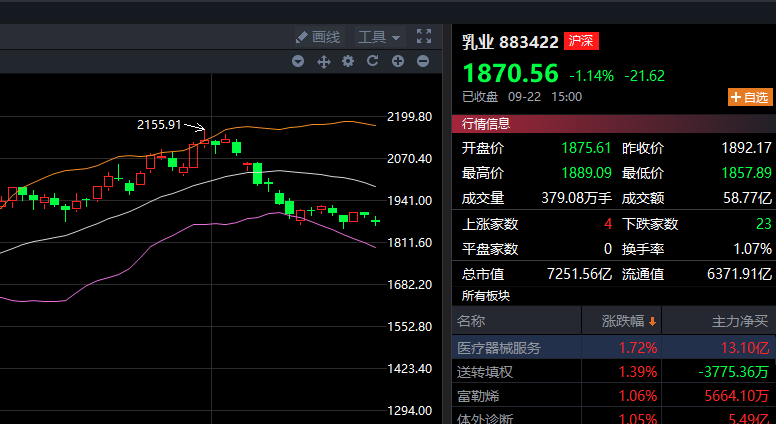Click the 下跌家数 value 23
This screenshot has height=424, width=776.
tap(764, 224)
